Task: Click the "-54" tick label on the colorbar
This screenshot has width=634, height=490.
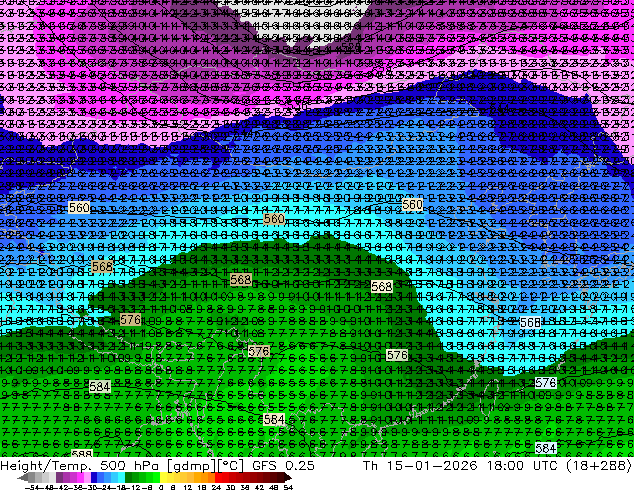Action: [32, 487]
